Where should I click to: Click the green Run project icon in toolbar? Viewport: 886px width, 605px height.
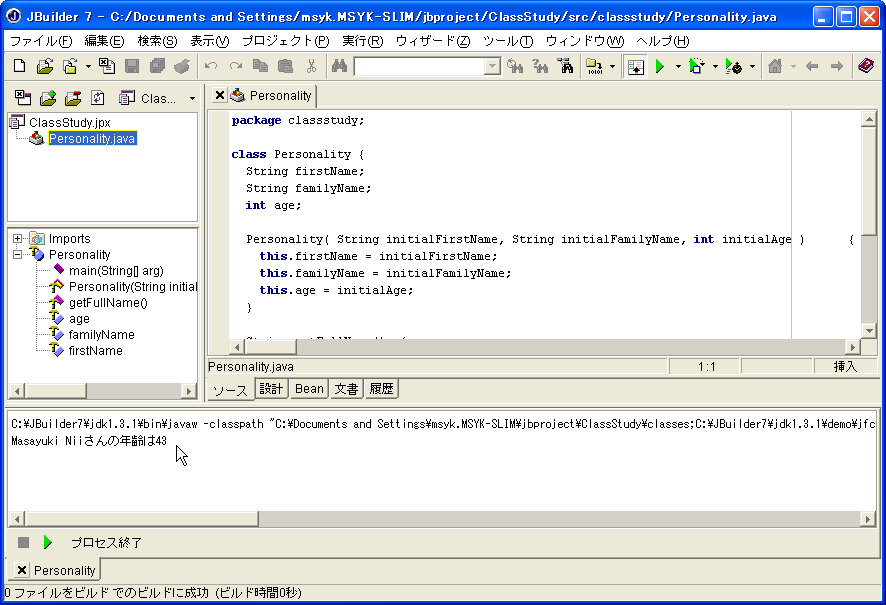(x=659, y=66)
